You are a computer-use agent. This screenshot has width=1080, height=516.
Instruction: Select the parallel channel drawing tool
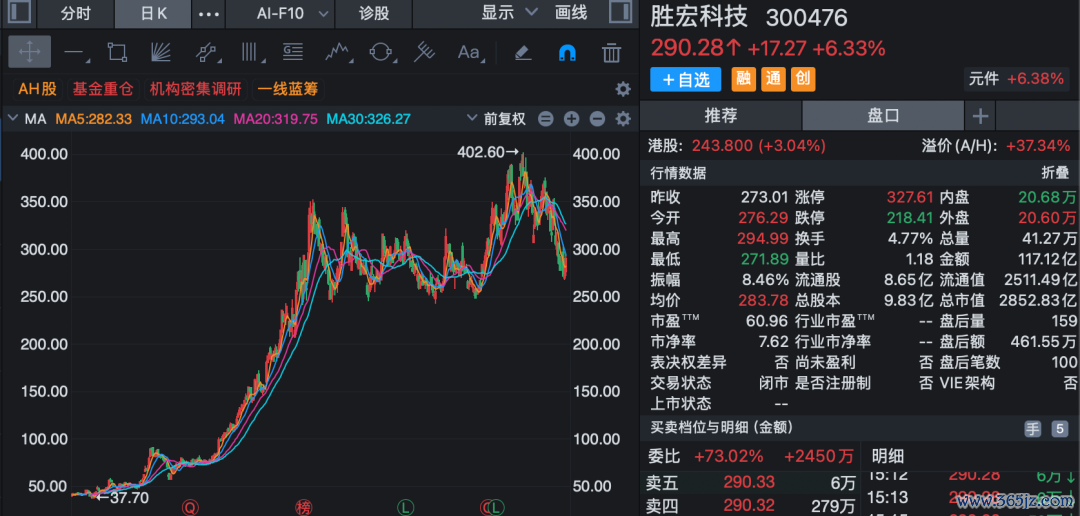(x=205, y=52)
